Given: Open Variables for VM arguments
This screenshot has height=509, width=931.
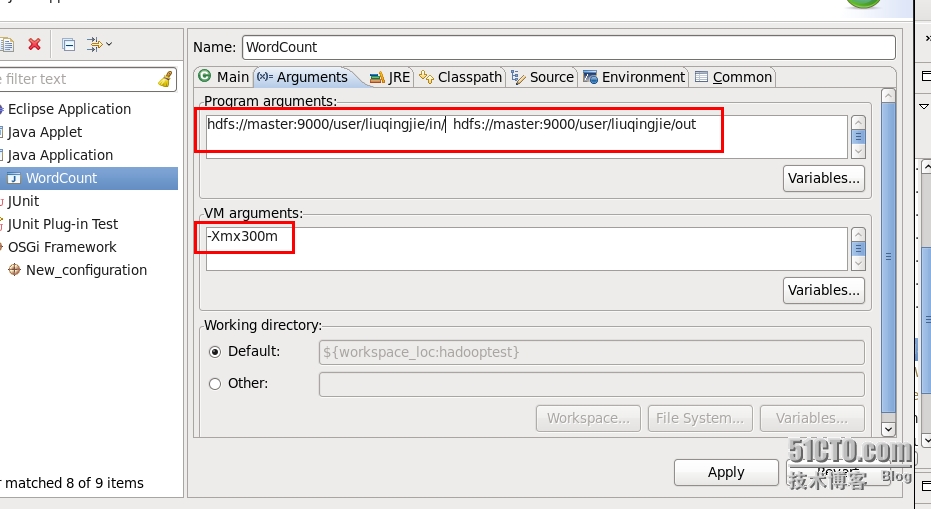Looking at the screenshot, I should [x=824, y=290].
